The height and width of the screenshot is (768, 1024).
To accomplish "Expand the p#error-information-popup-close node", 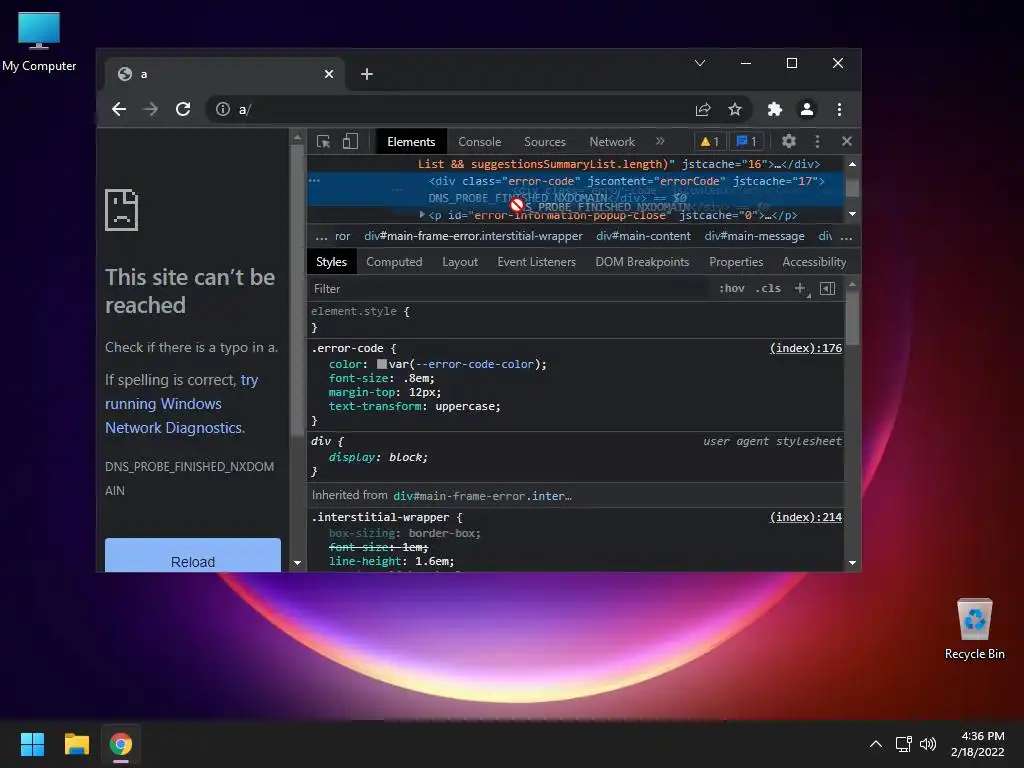I will pos(423,214).
